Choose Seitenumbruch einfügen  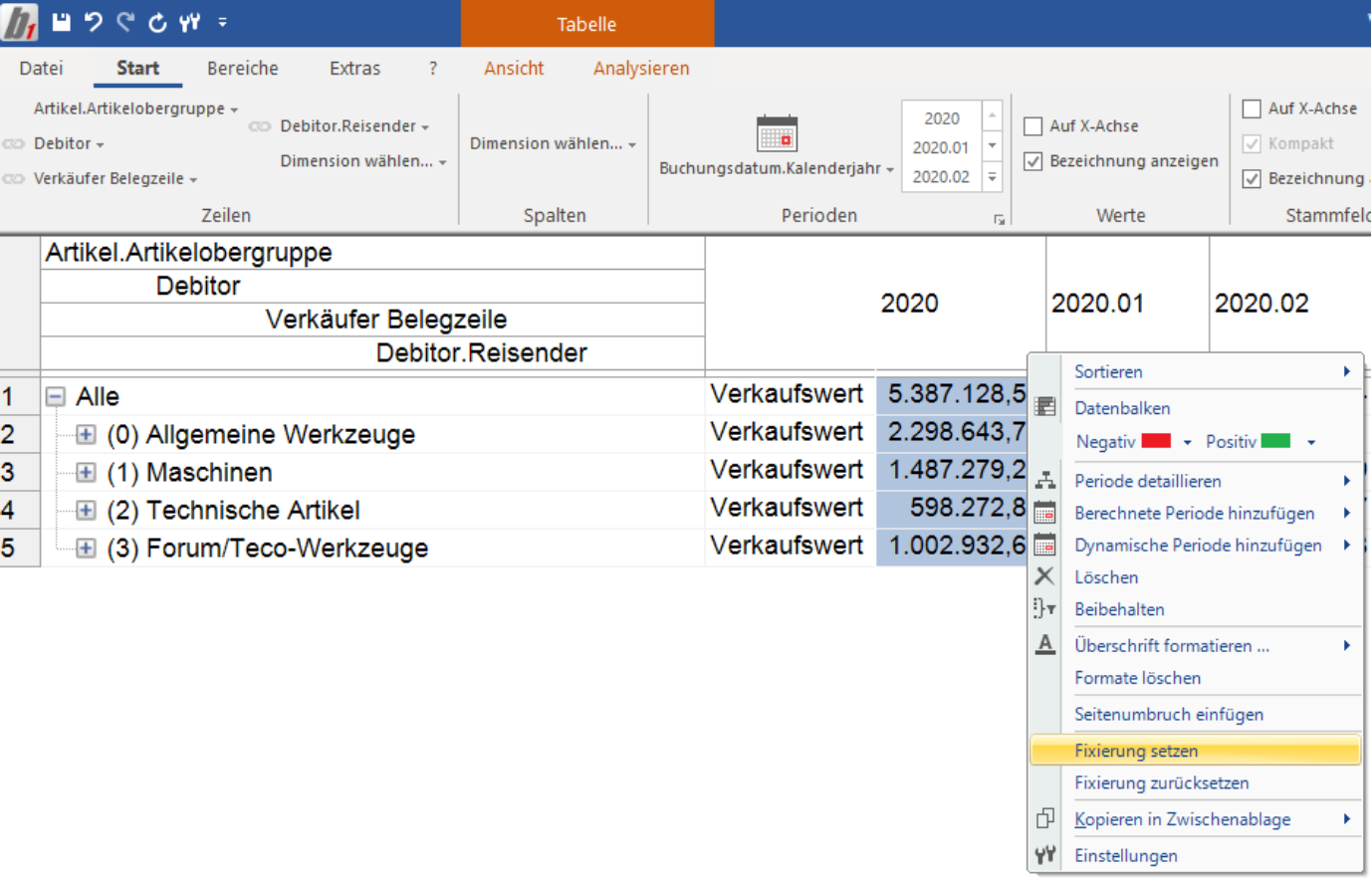click(x=1195, y=714)
